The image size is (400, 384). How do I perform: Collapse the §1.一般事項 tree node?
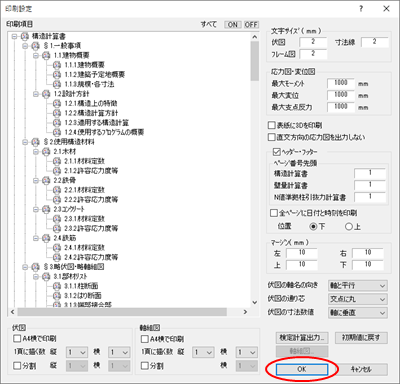click(x=25, y=46)
